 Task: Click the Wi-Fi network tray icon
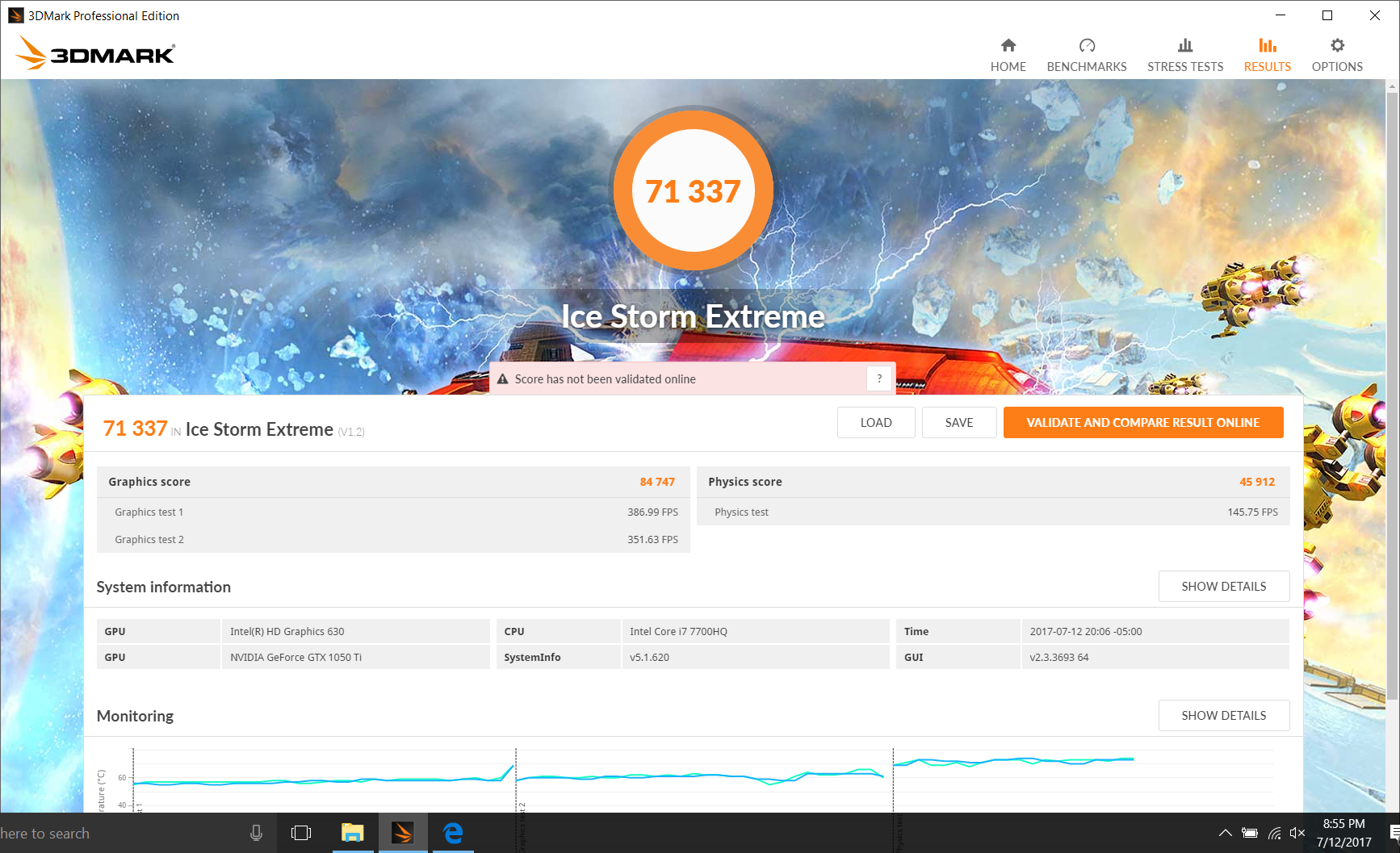click(1274, 833)
